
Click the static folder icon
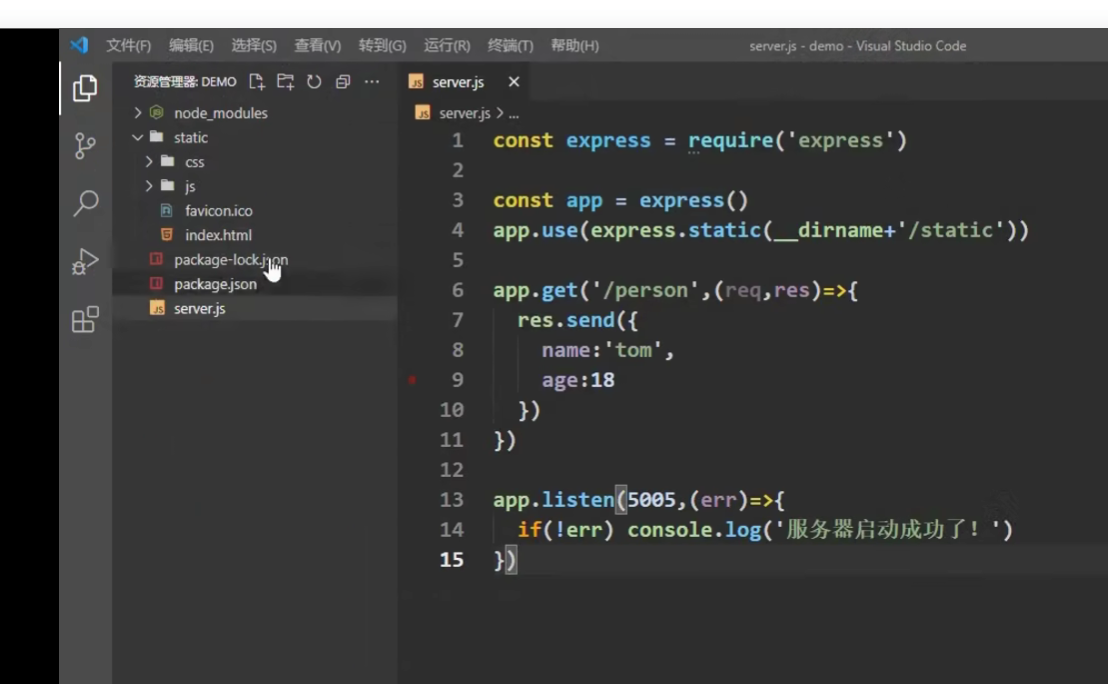157,137
